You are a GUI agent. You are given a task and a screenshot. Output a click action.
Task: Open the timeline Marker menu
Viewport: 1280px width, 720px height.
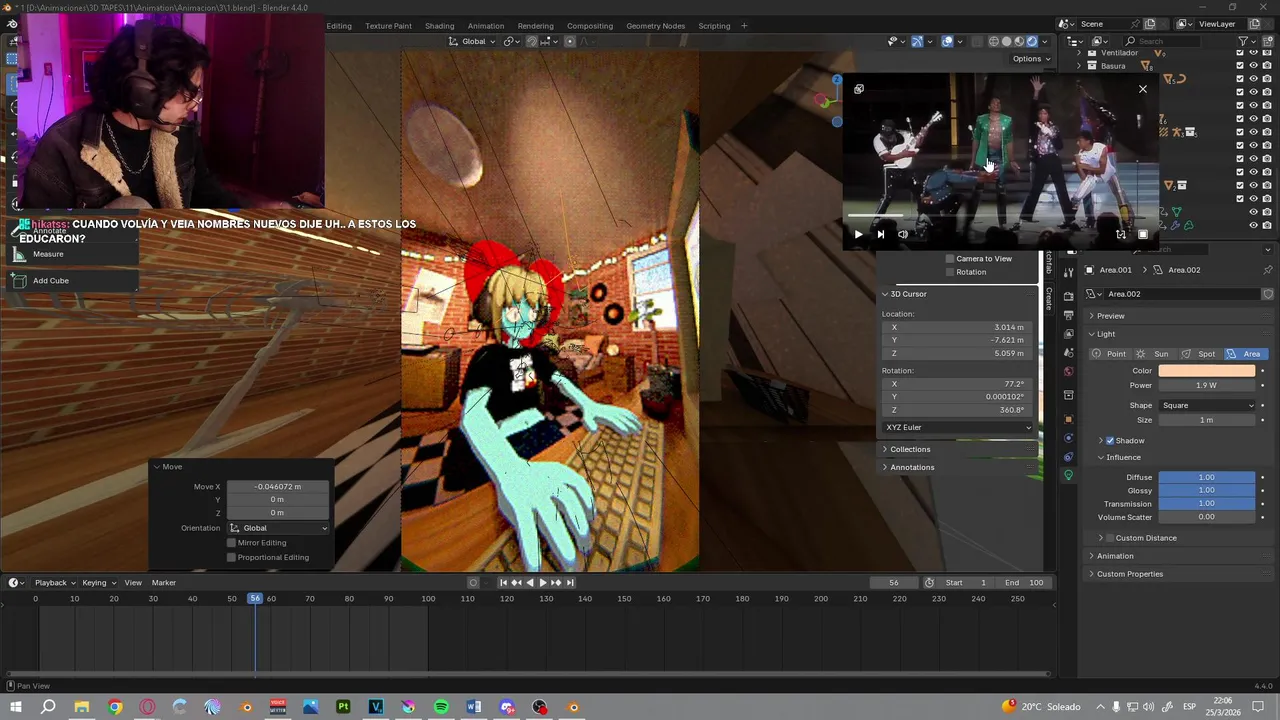(x=163, y=583)
